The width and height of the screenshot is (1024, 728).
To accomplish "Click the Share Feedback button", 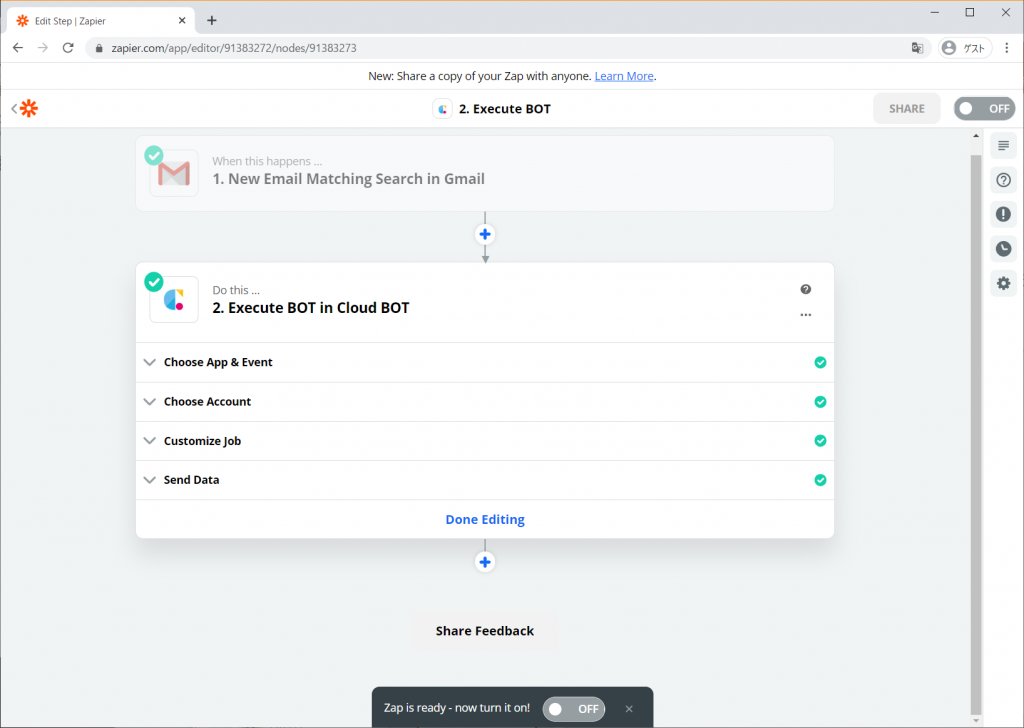I will (485, 631).
